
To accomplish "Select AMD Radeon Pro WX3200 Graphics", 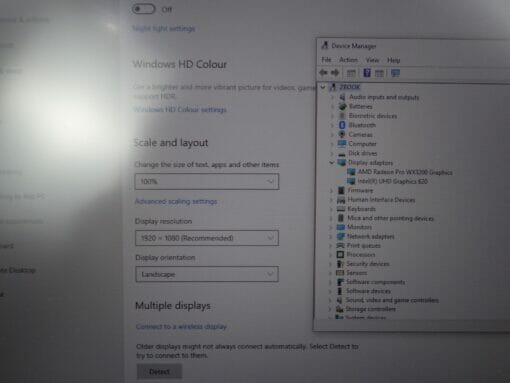I will point(405,172).
